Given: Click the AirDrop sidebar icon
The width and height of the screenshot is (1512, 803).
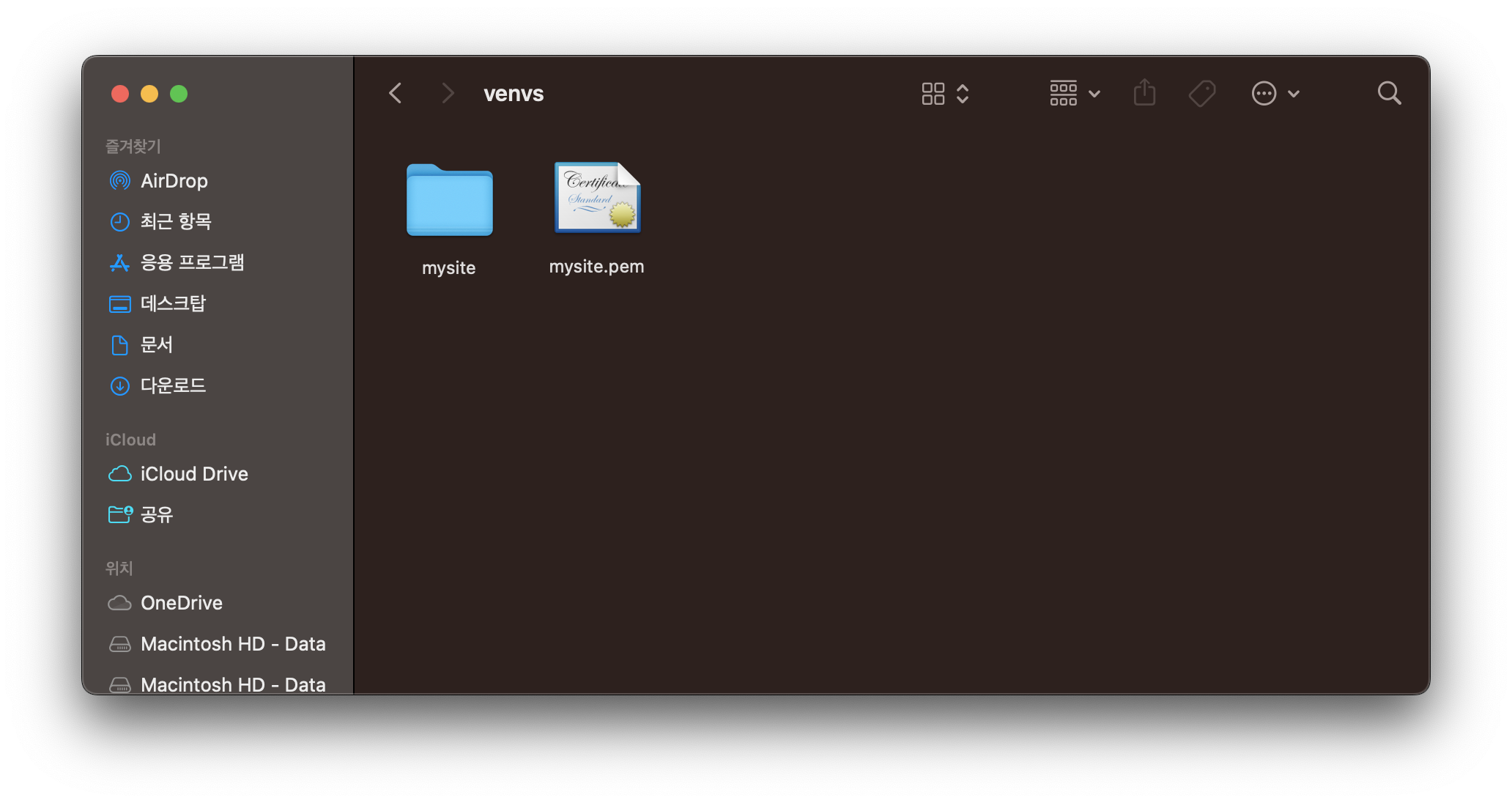Looking at the screenshot, I should 119,180.
